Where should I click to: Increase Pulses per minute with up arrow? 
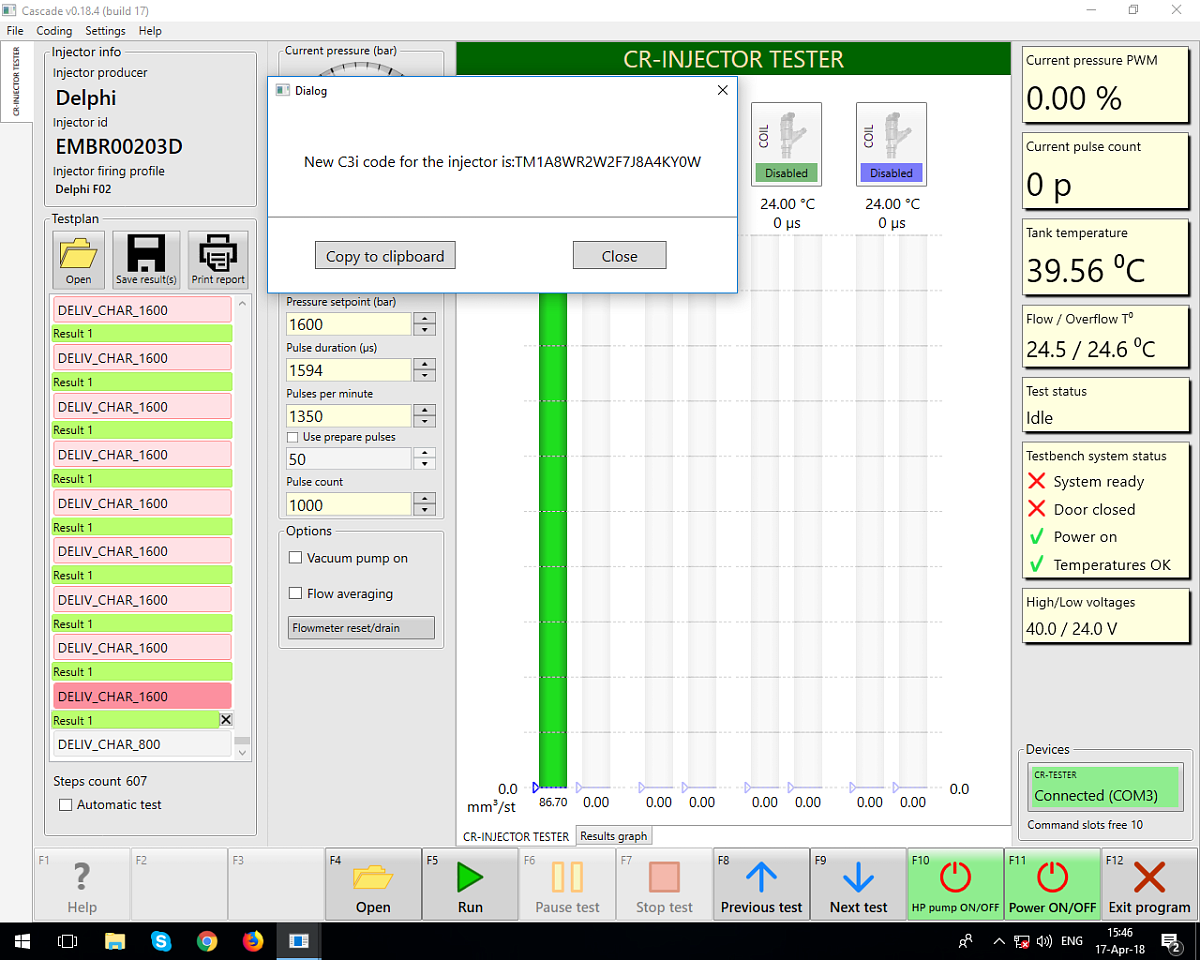(426, 410)
